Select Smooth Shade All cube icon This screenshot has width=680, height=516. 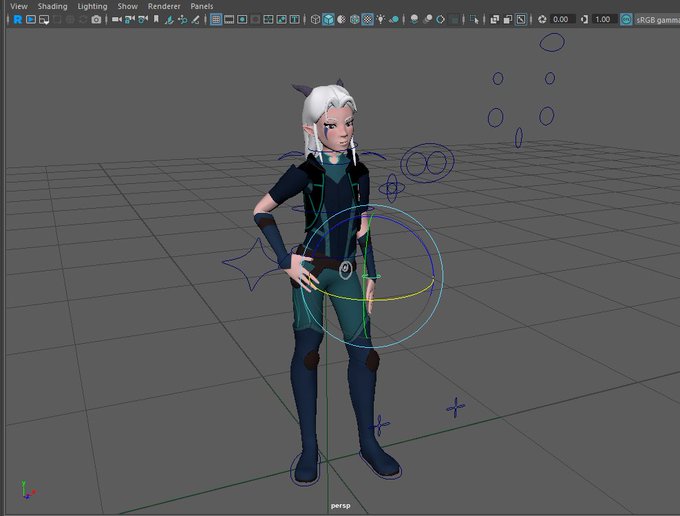click(x=328, y=20)
